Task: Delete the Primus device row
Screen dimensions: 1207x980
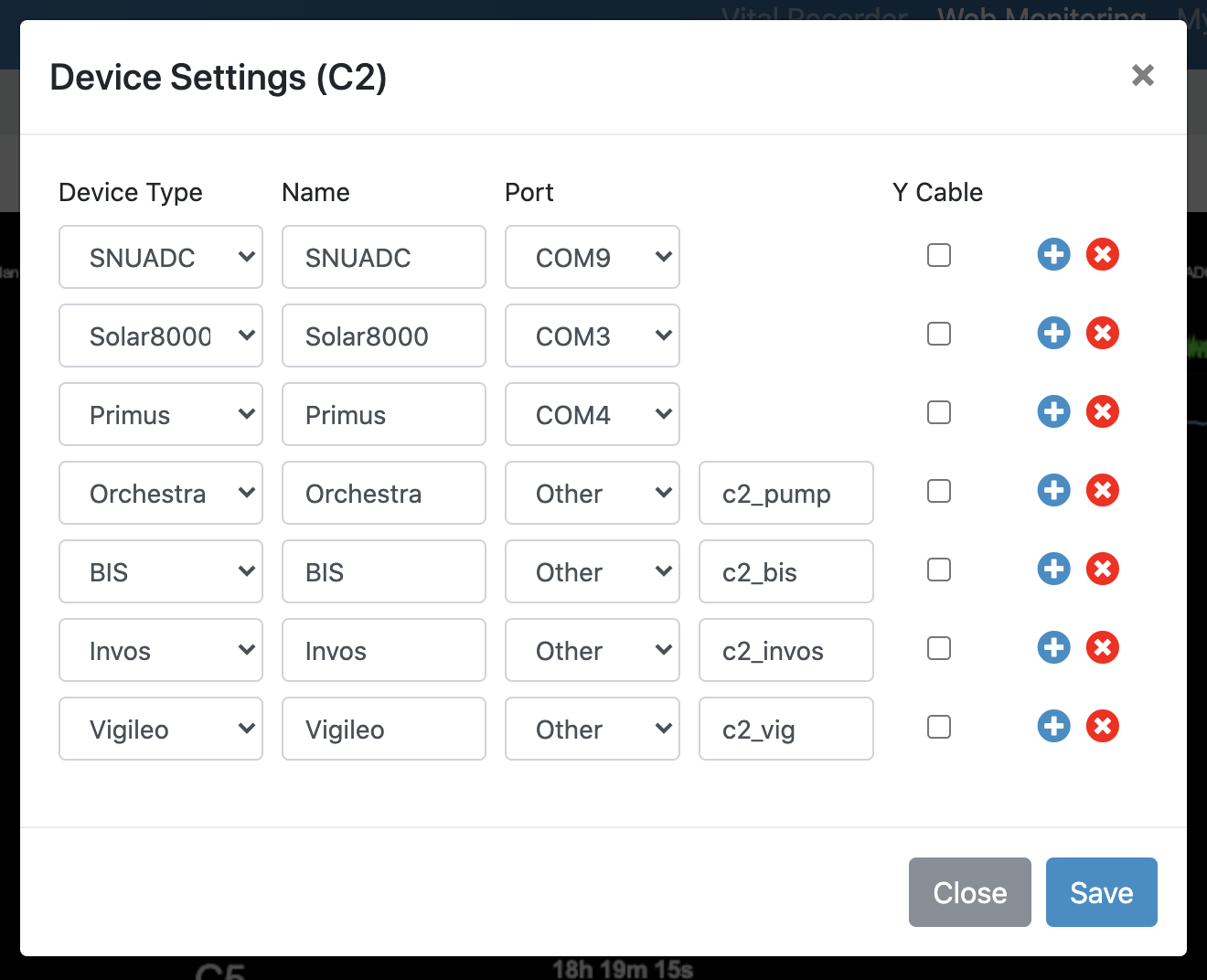Action: 1103,411
